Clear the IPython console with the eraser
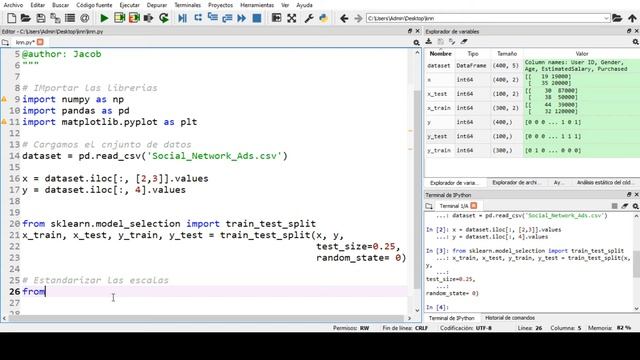This screenshot has width=640, height=360. [x=625, y=206]
